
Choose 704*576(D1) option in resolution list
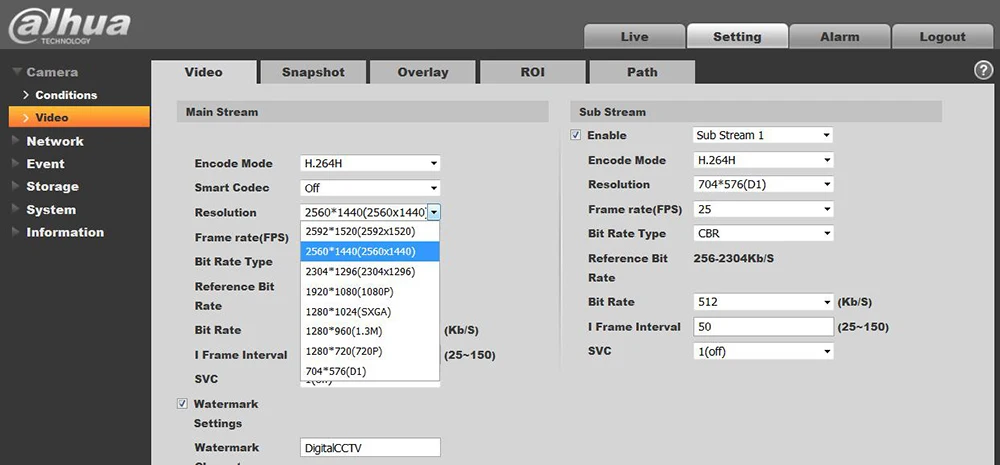tap(370, 371)
